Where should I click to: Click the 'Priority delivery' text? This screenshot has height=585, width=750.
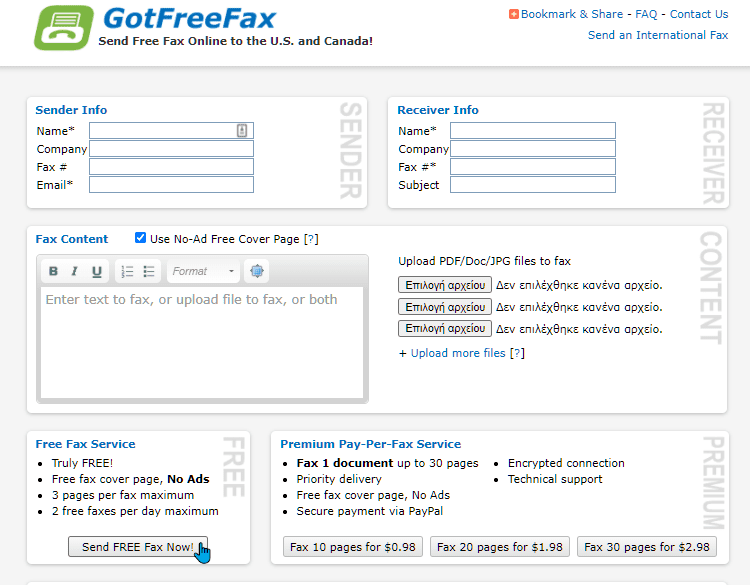click(339, 479)
